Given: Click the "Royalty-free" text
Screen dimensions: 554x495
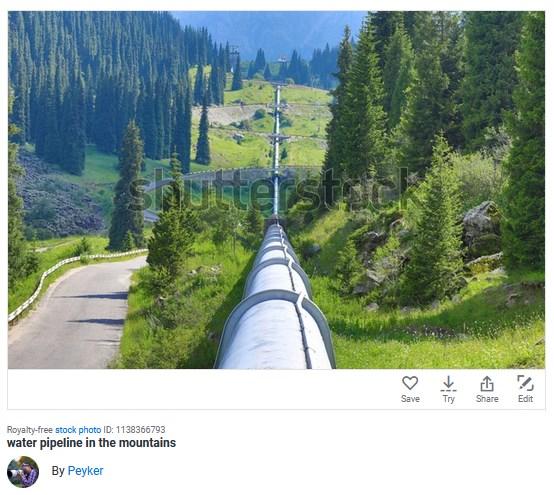Looking at the screenshot, I should pos(30,430).
